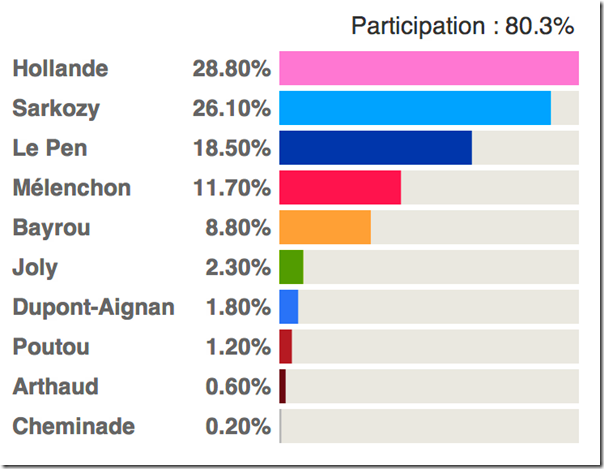
Task: Click the small blue Dupont-Aignan bar
Action: pyautogui.click(x=289, y=306)
